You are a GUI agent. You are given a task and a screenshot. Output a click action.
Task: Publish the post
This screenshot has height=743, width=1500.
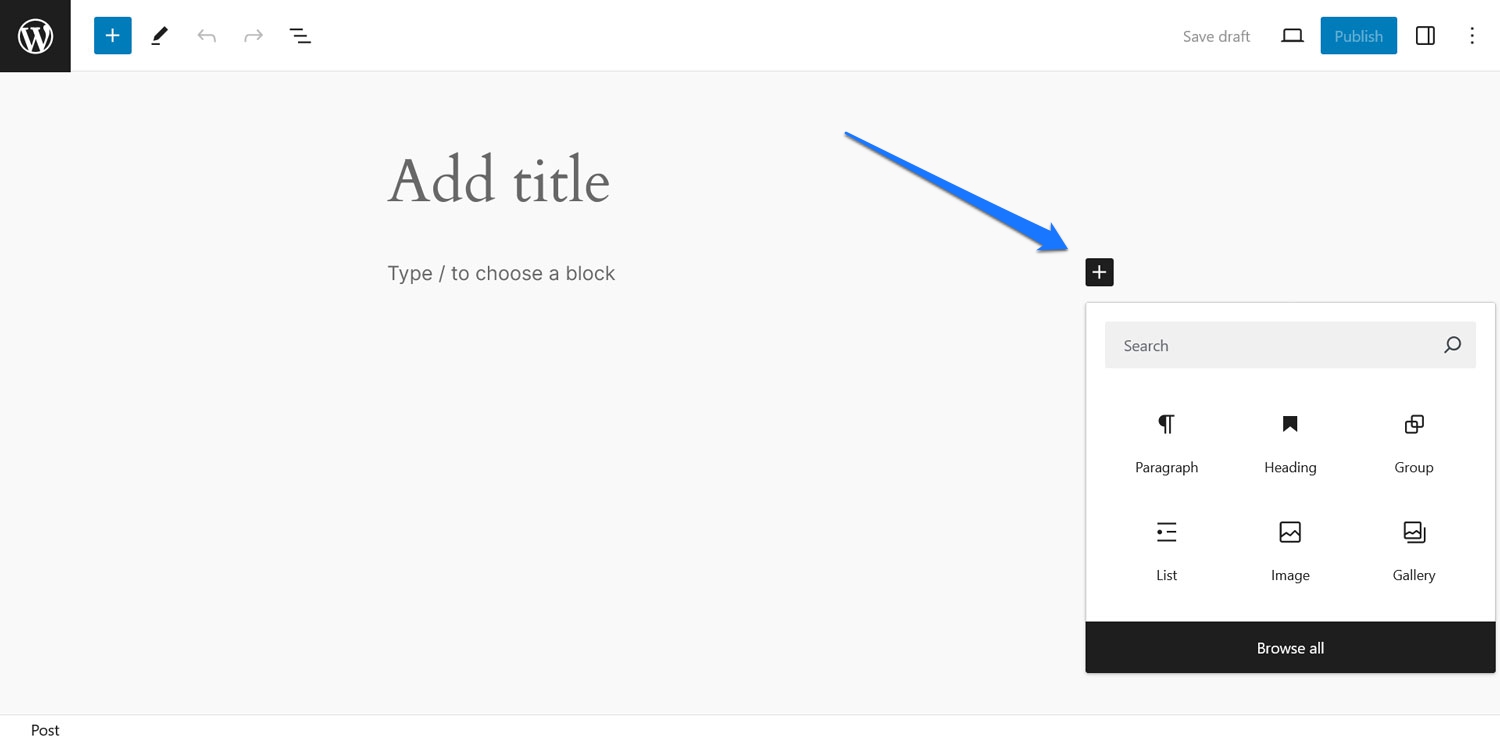click(x=1358, y=35)
